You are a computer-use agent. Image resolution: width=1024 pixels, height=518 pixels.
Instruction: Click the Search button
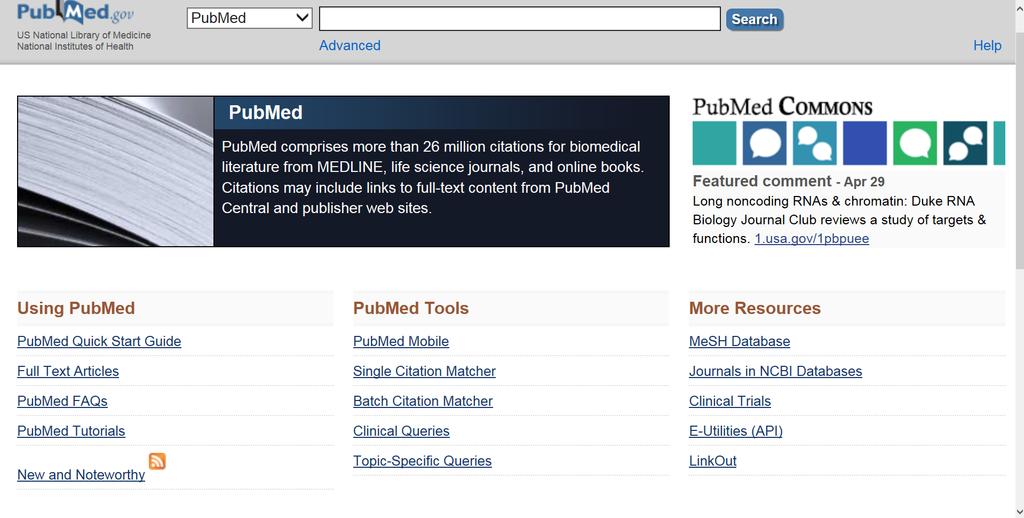coord(754,20)
